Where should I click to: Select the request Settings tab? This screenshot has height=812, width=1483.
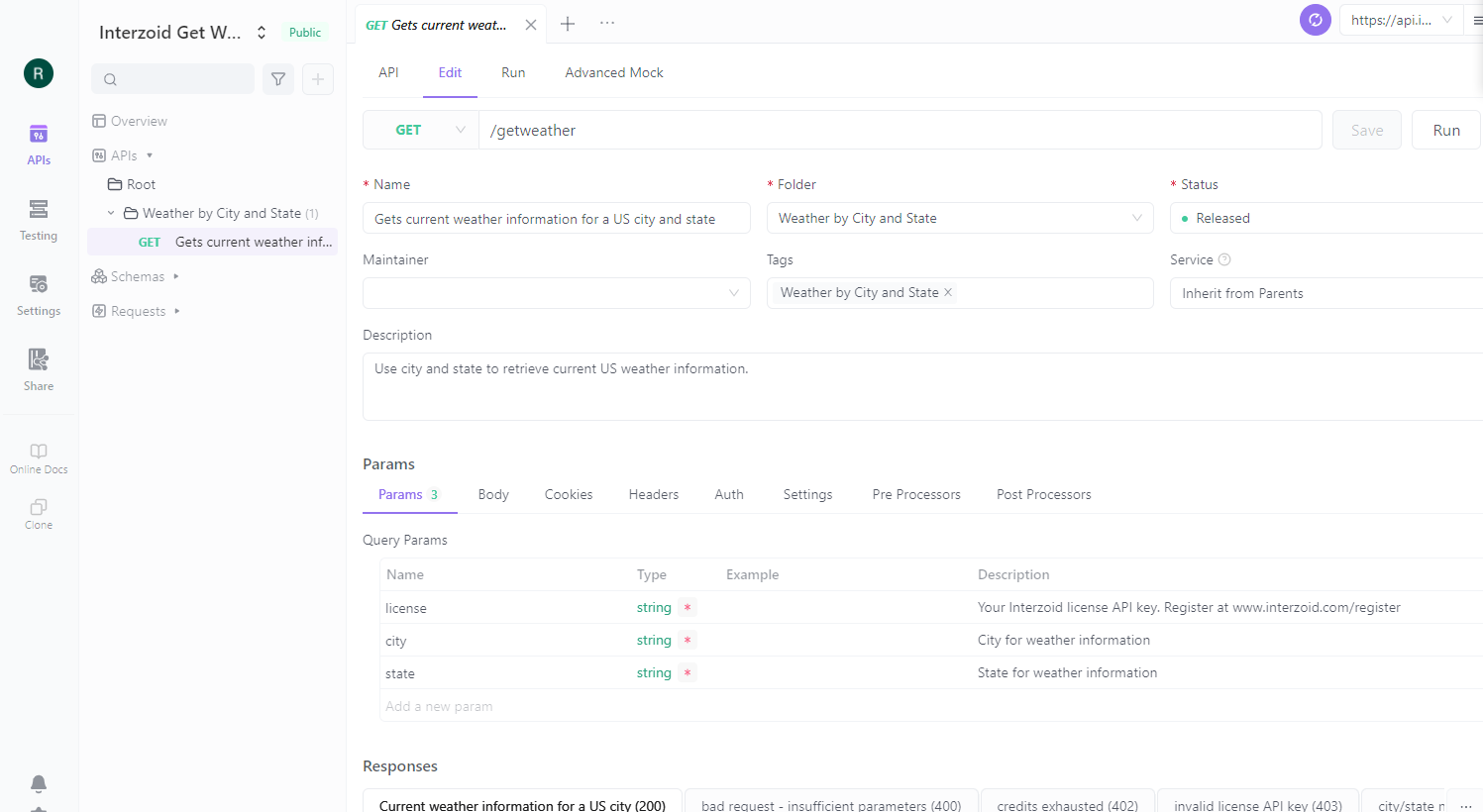(x=807, y=494)
